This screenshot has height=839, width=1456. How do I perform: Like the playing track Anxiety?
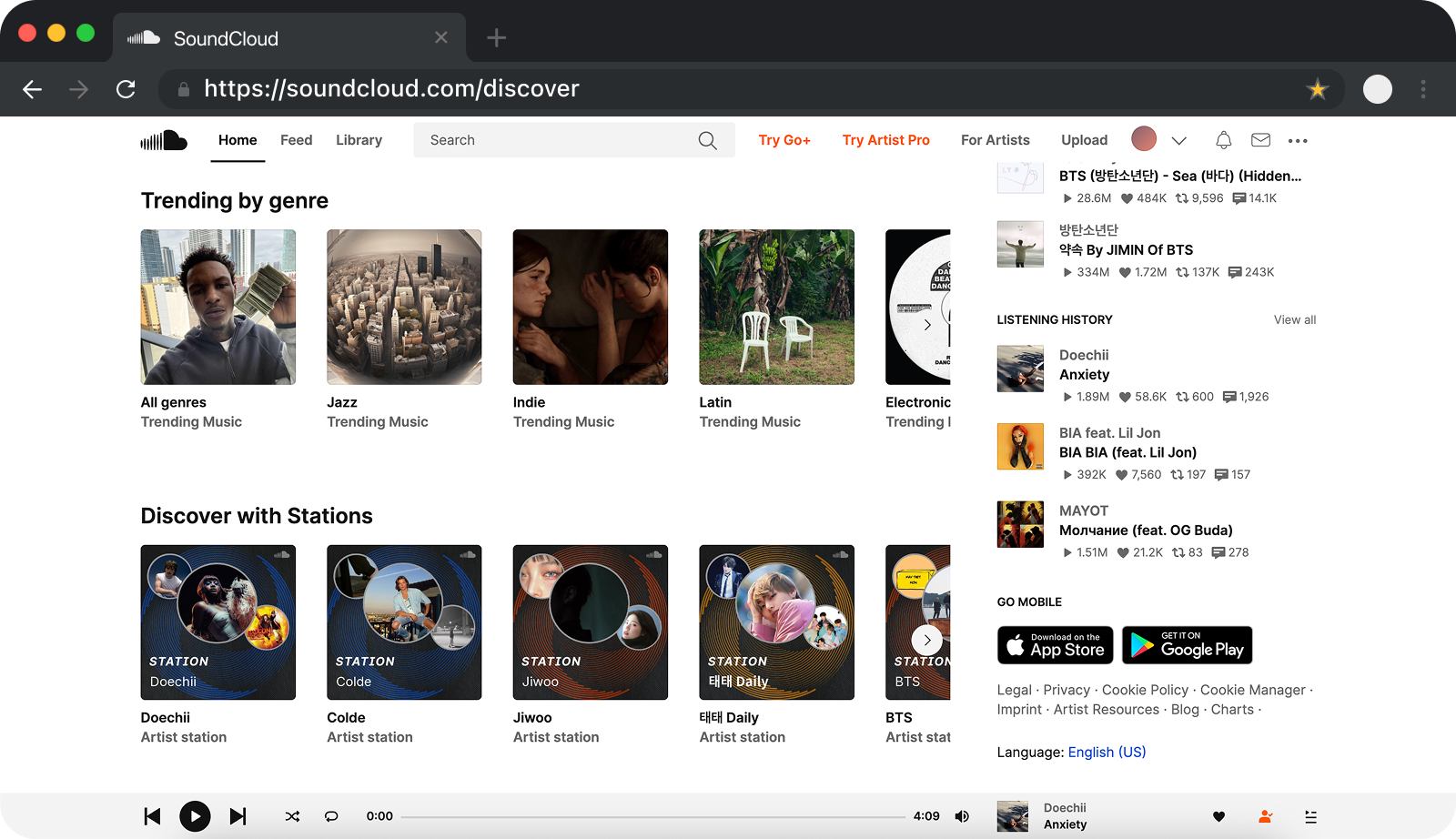coord(1218,816)
